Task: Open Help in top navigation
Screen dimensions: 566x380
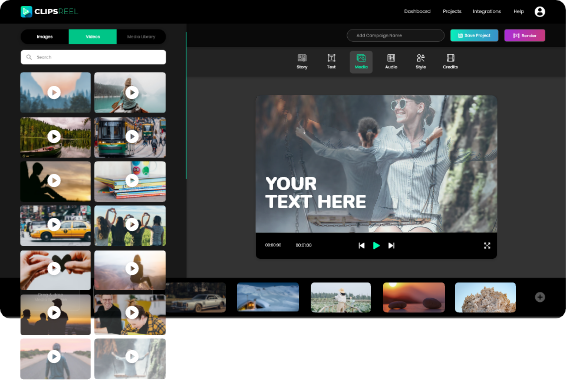Action: [519, 11]
